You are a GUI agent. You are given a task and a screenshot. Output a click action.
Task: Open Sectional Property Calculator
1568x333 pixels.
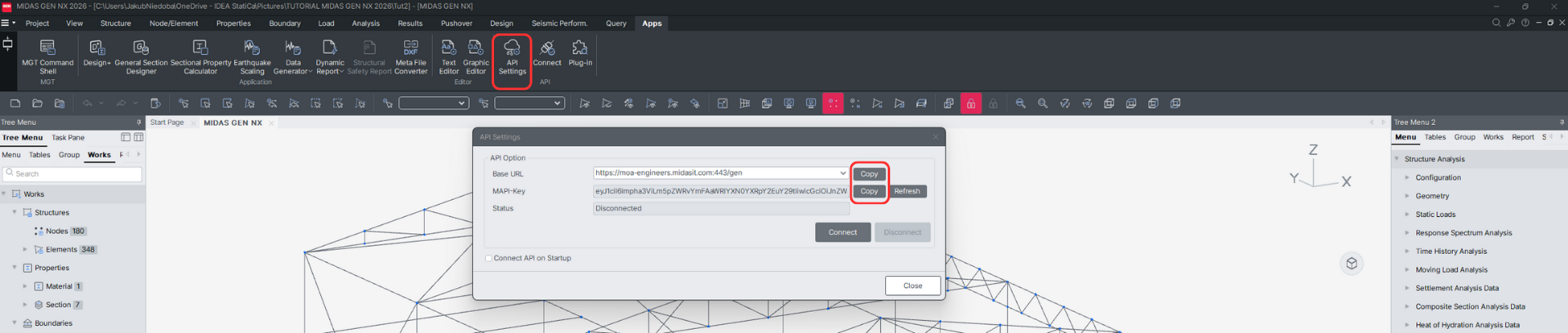[x=200, y=56]
